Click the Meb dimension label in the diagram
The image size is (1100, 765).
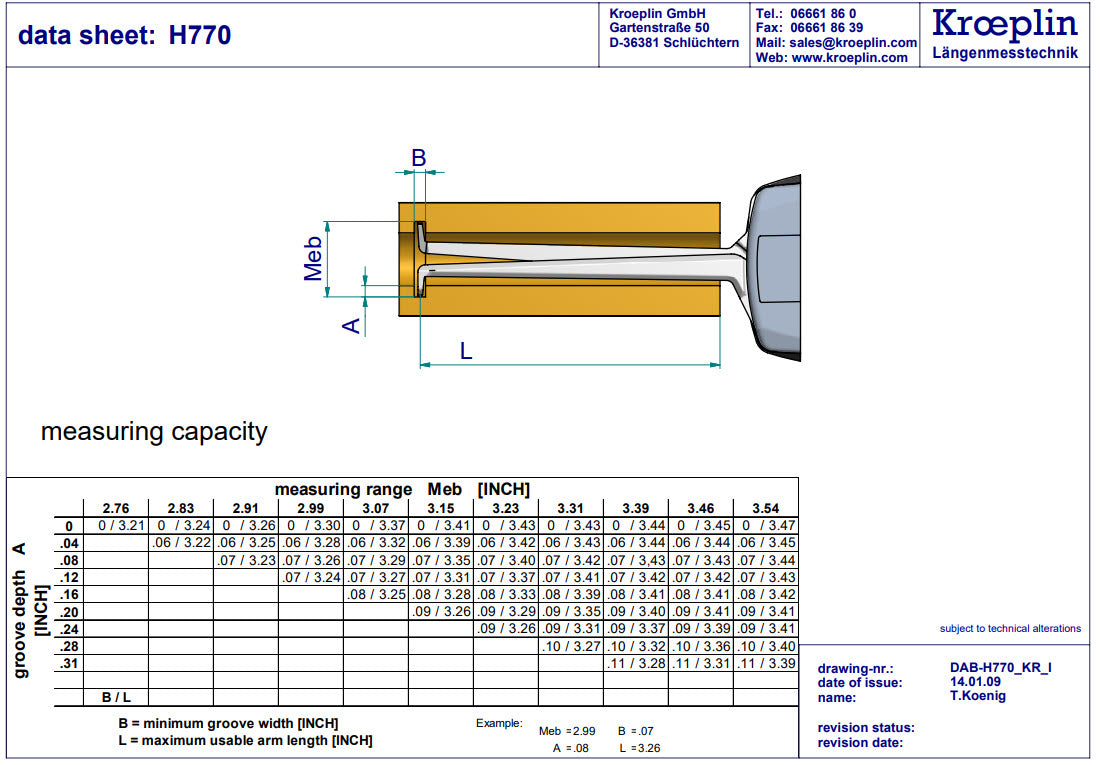point(314,258)
